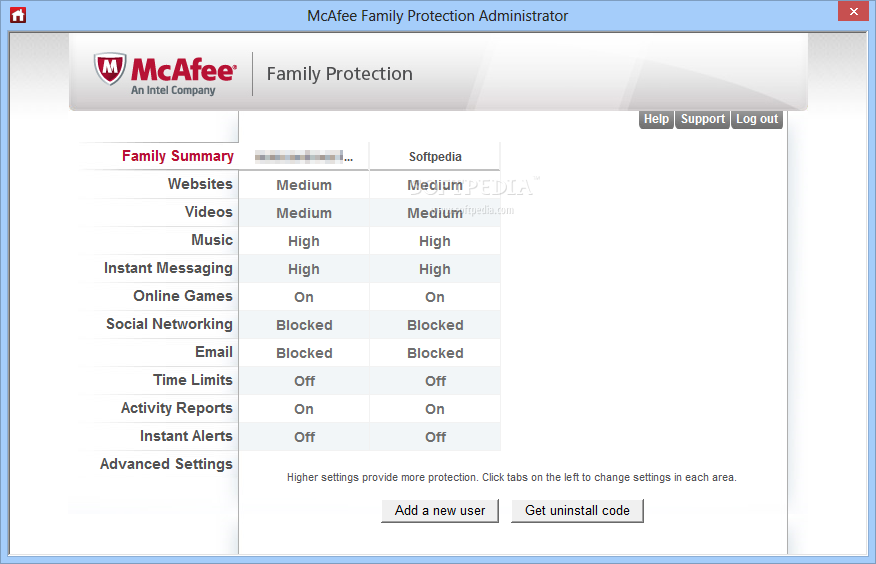Click first user's Activity Reports On value
Viewport: 876px width, 564px height.
coord(304,409)
